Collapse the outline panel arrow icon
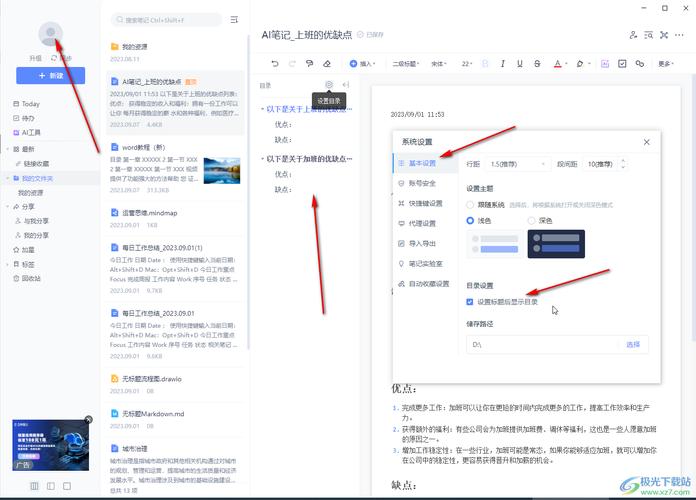 pyautogui.click(x=346, y=84)
